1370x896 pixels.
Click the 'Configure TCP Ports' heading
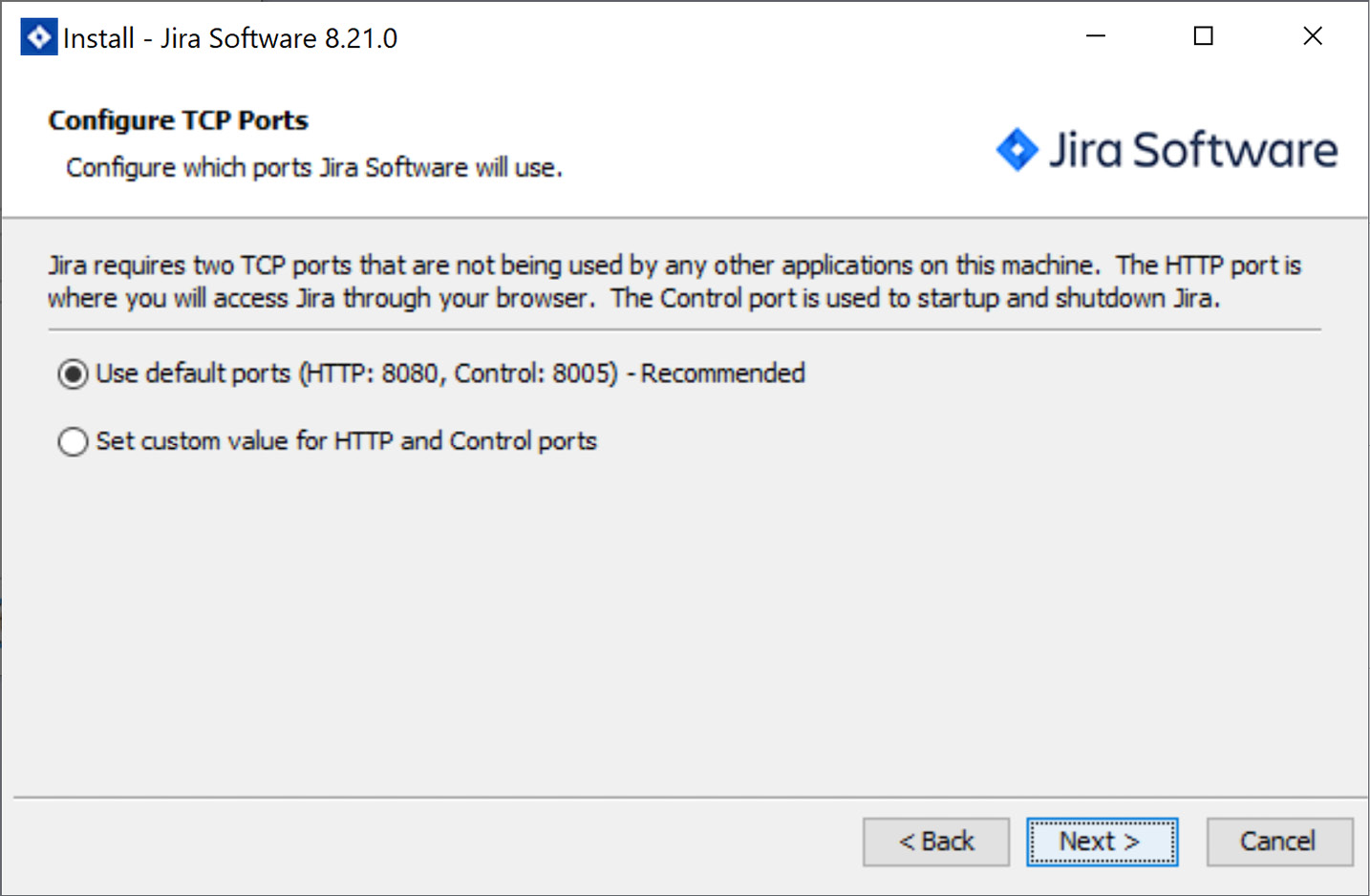click(x=178, y=120)
